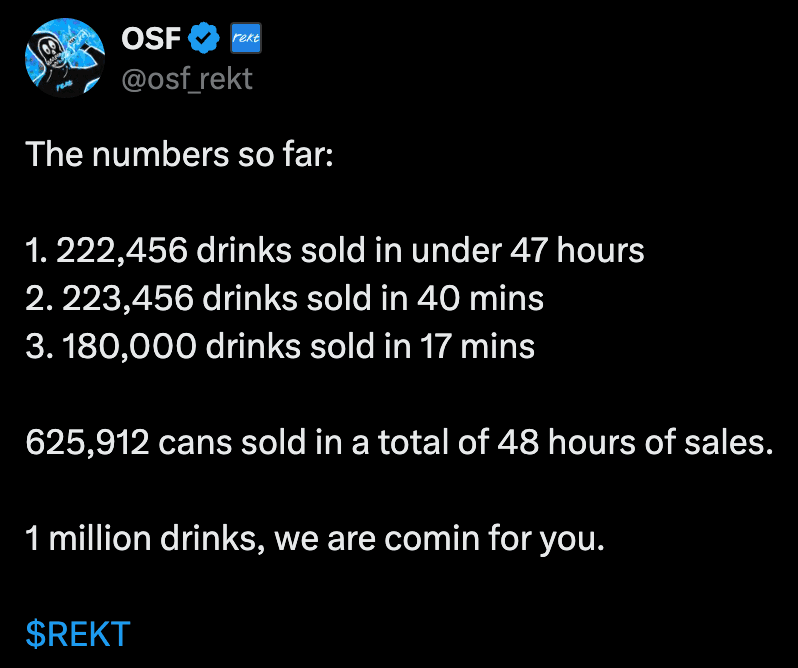Click the OSF display name
The width and height of the screenshot is (798, 668).
click(151, 38)
